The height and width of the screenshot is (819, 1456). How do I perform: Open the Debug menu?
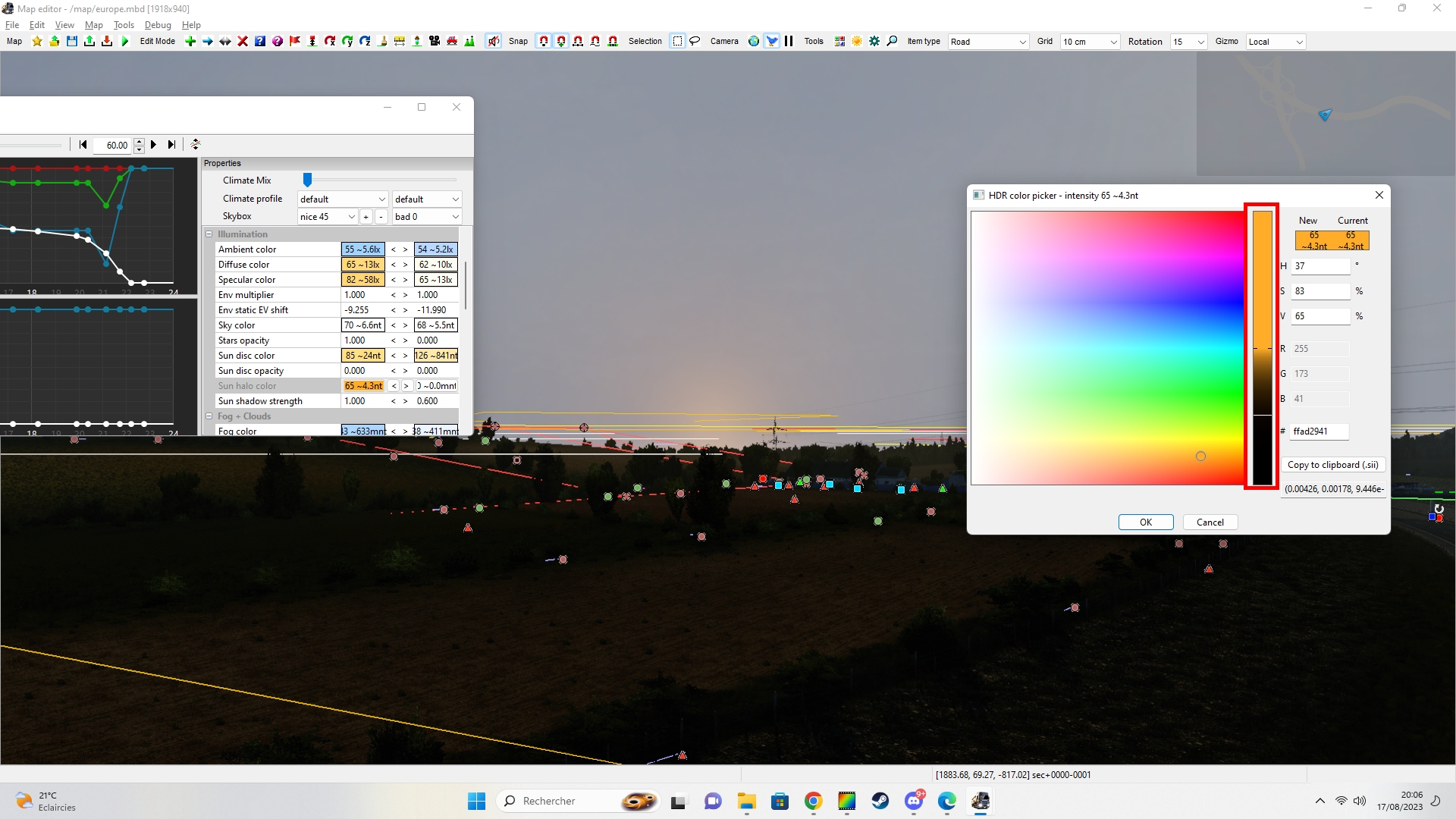point(158,25)
